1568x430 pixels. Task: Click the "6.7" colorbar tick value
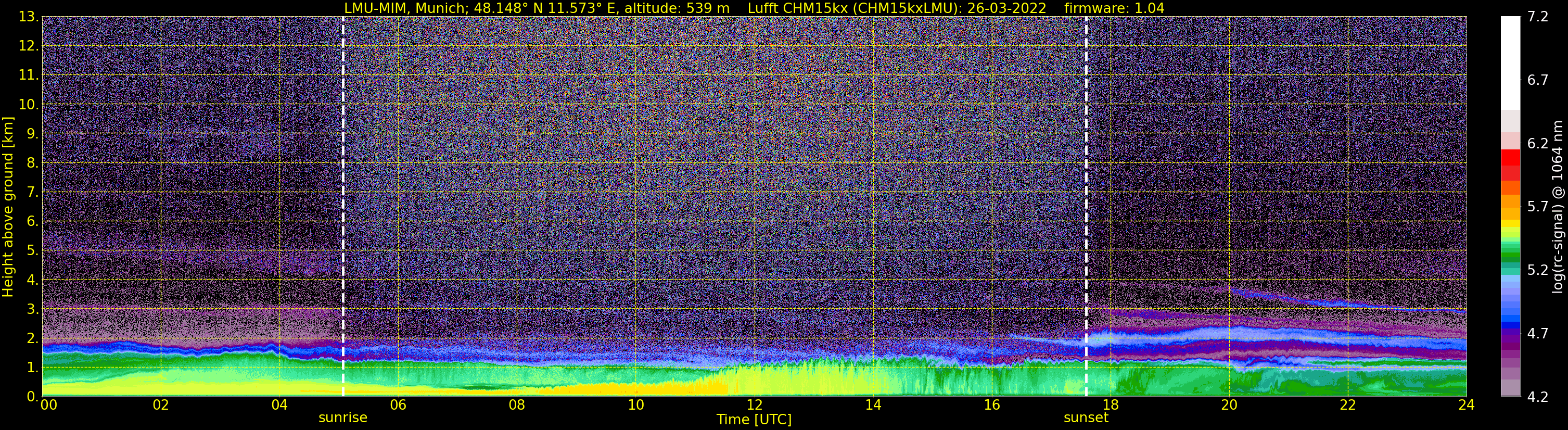tap(1538, 80)
